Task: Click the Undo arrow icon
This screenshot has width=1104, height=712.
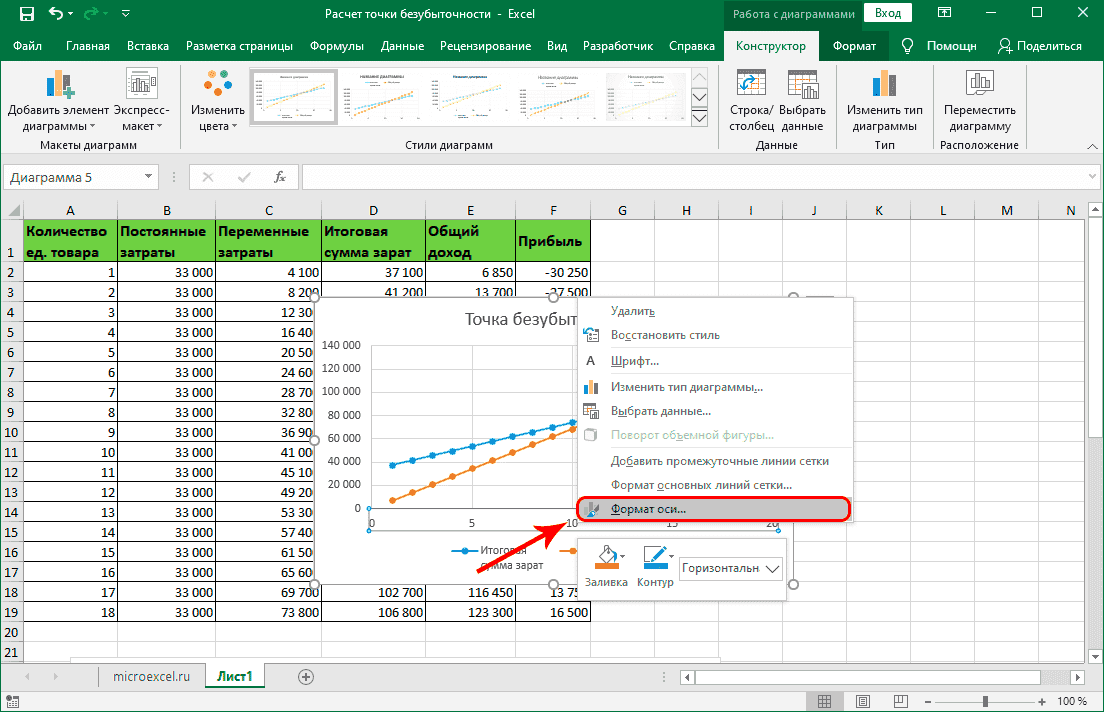Action: (x=57, y=15)
